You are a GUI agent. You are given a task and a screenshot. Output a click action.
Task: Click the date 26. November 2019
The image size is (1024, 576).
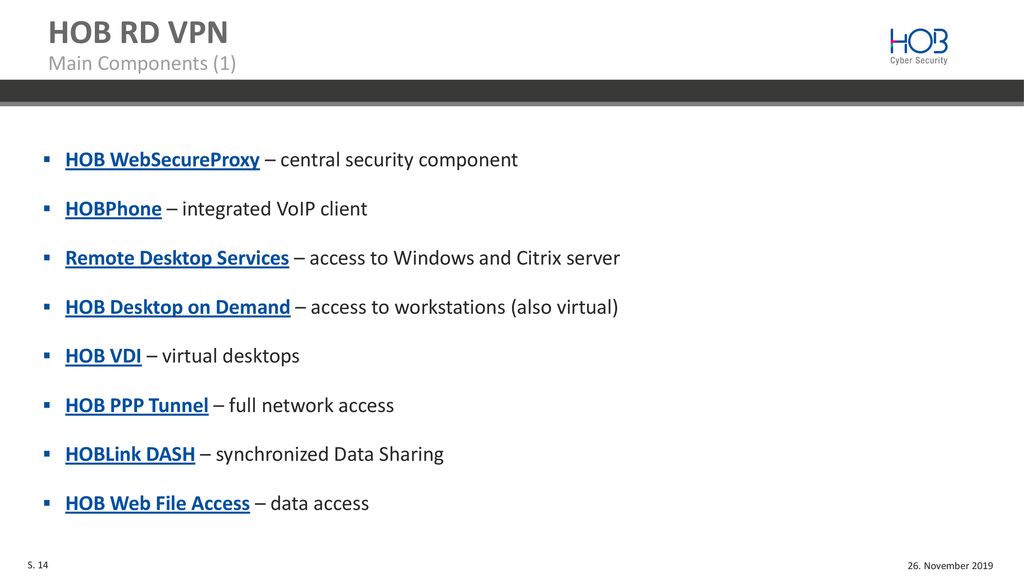pyautogui.click(x=950, y=566)
